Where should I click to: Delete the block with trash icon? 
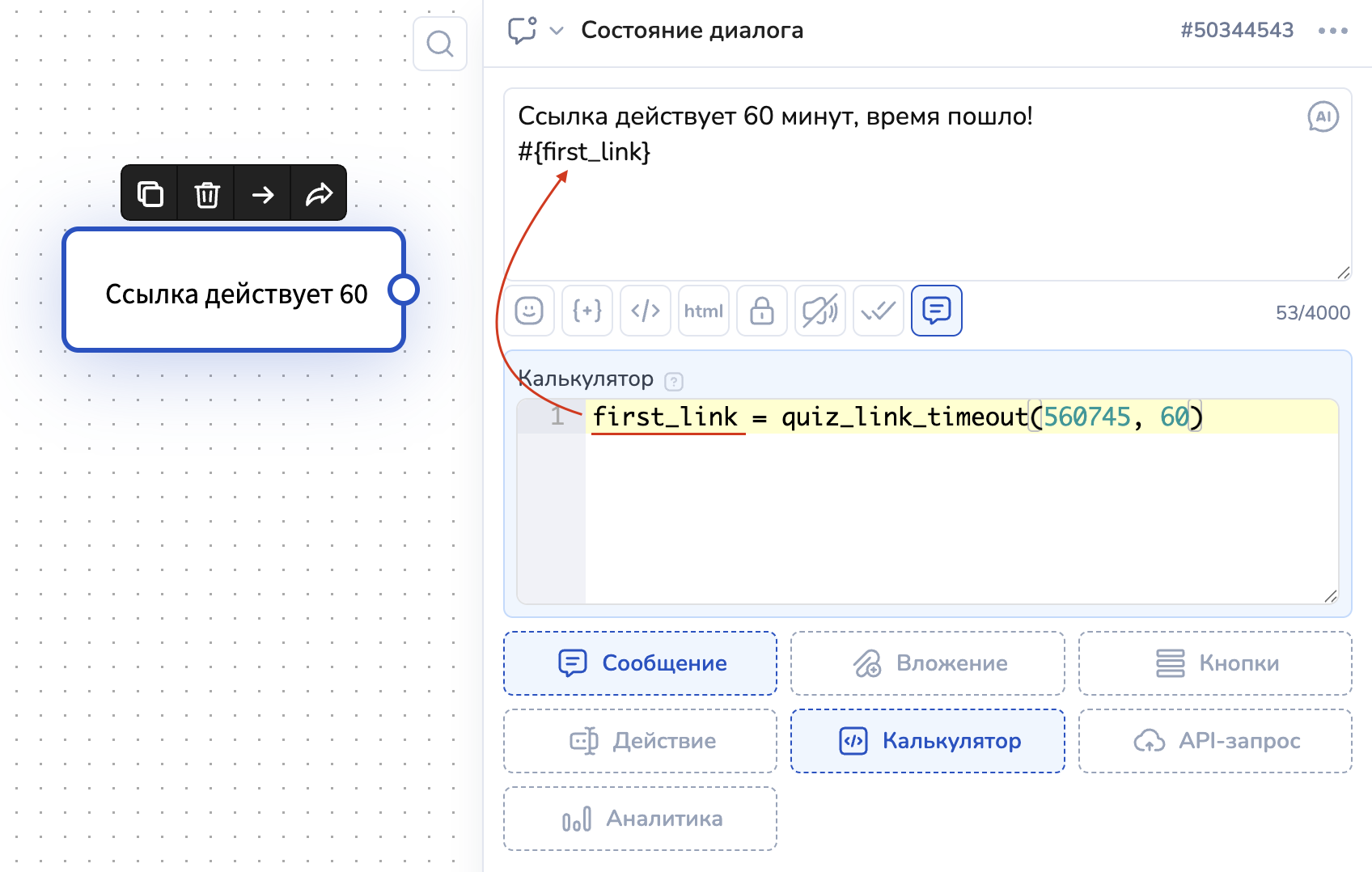click(207, 194)
